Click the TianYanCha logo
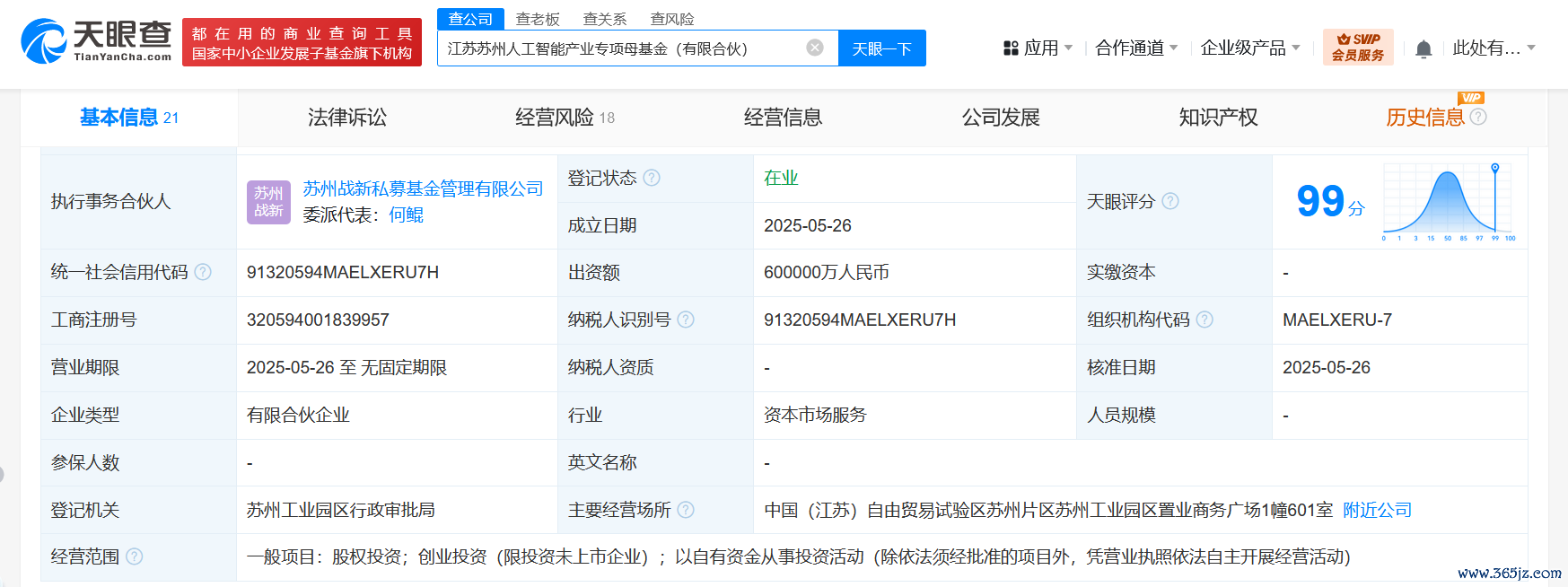The image size is (1568, 587). tap(96, 41)
